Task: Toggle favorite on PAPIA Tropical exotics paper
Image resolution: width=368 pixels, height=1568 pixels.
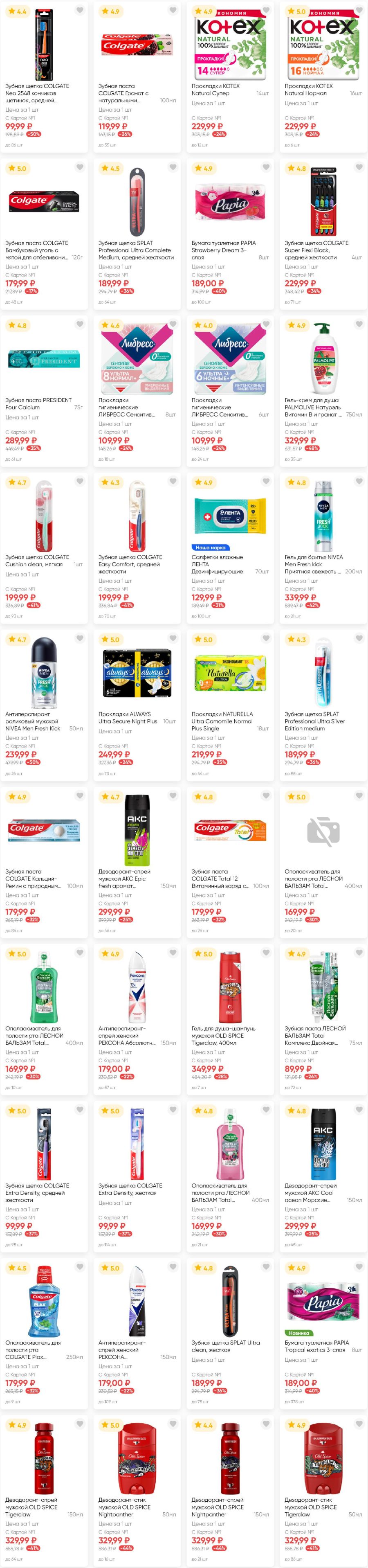Action: click(x=359, y=1267)
